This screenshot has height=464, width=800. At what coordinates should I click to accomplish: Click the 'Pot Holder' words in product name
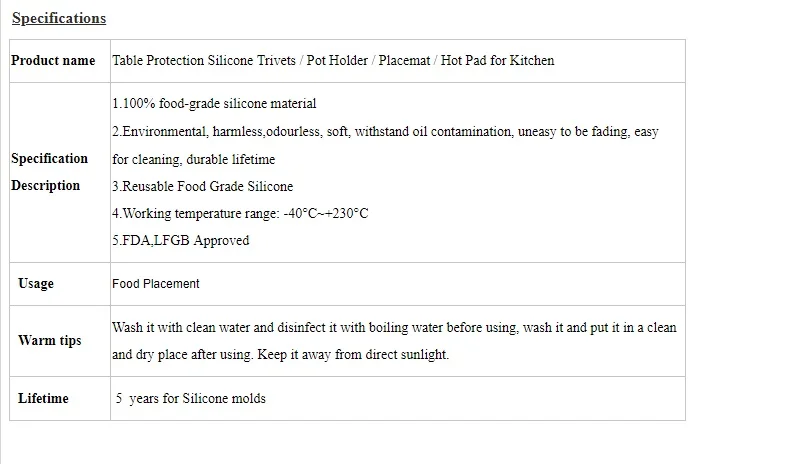coord(337,60)
